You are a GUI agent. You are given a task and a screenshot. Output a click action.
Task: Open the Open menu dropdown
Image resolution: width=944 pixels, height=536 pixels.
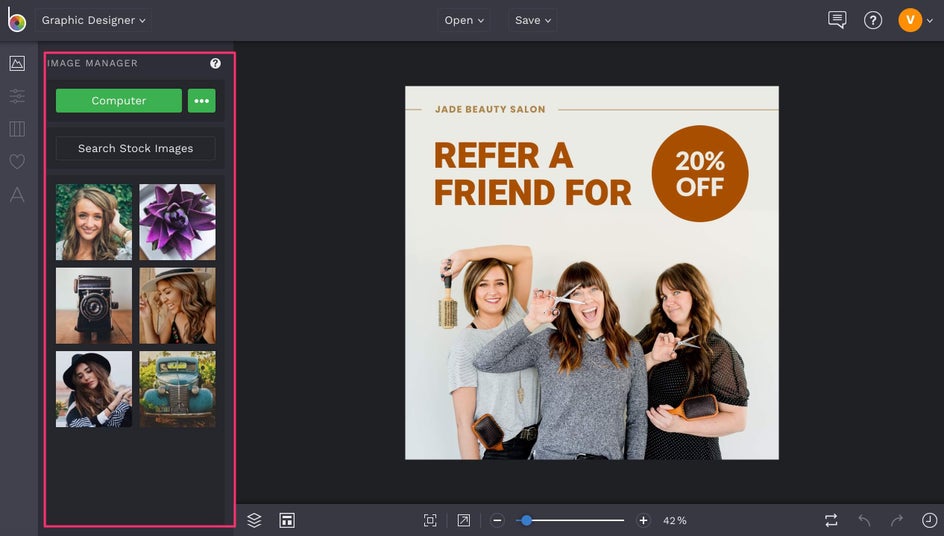tap(464, 20)
